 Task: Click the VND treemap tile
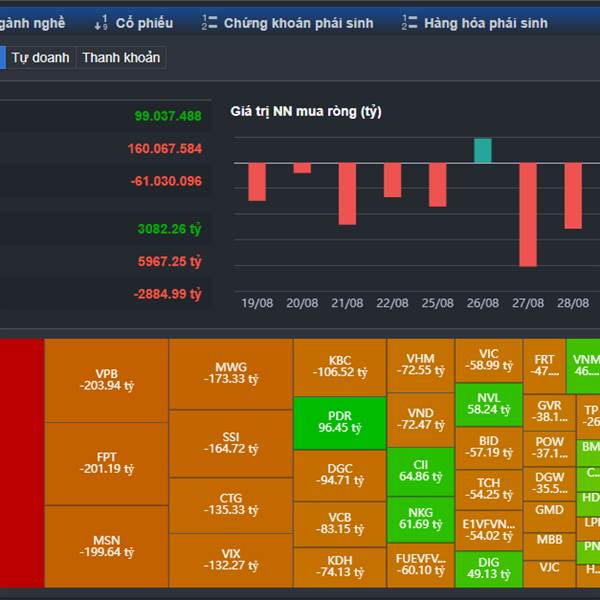click(421, 420)
